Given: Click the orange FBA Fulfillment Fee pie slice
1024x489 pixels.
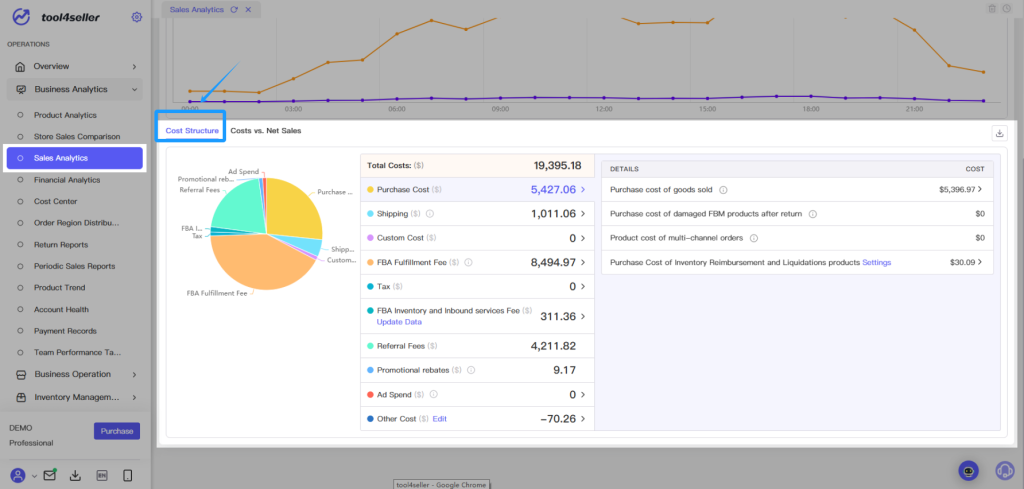Looking at the screenshot, I should click(261, 264).
